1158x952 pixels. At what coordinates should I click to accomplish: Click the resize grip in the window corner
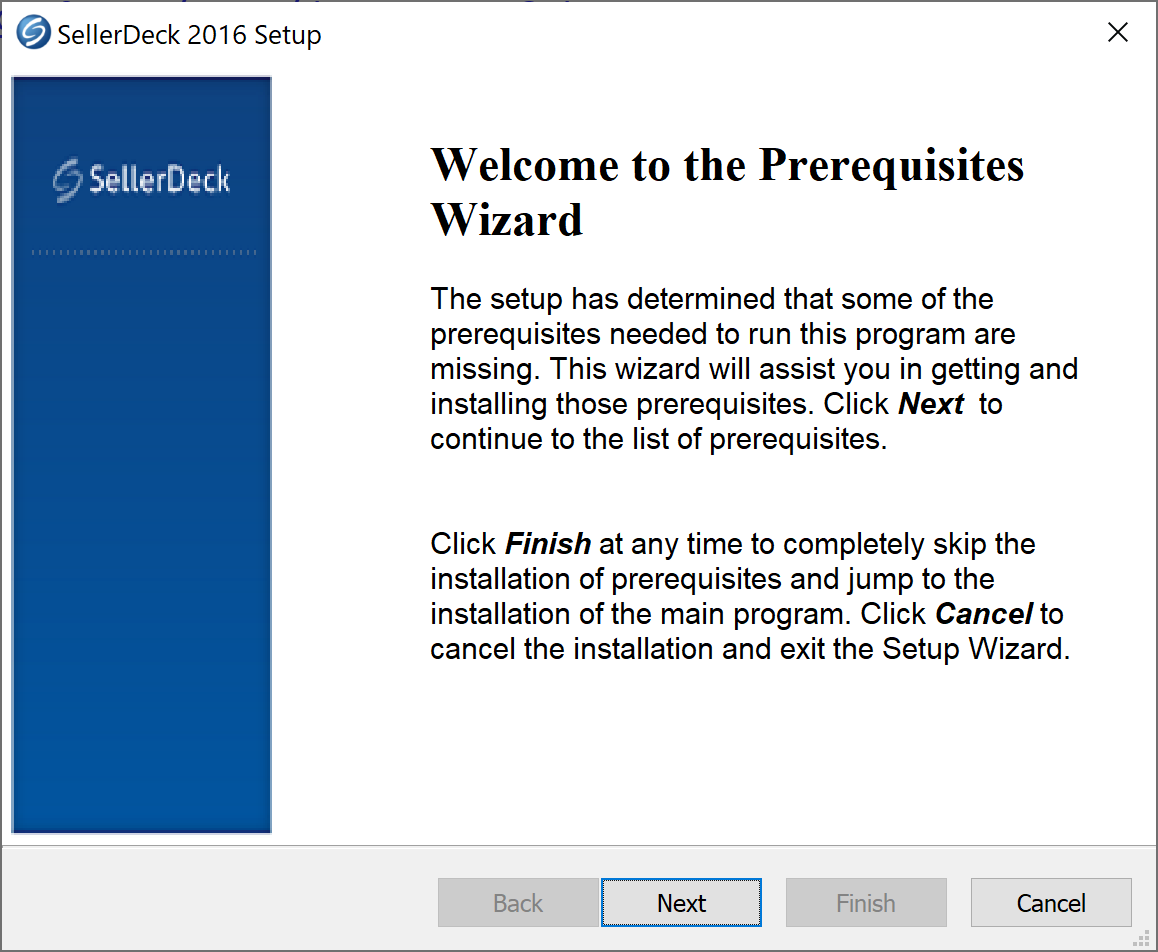tap(1143, 938)
